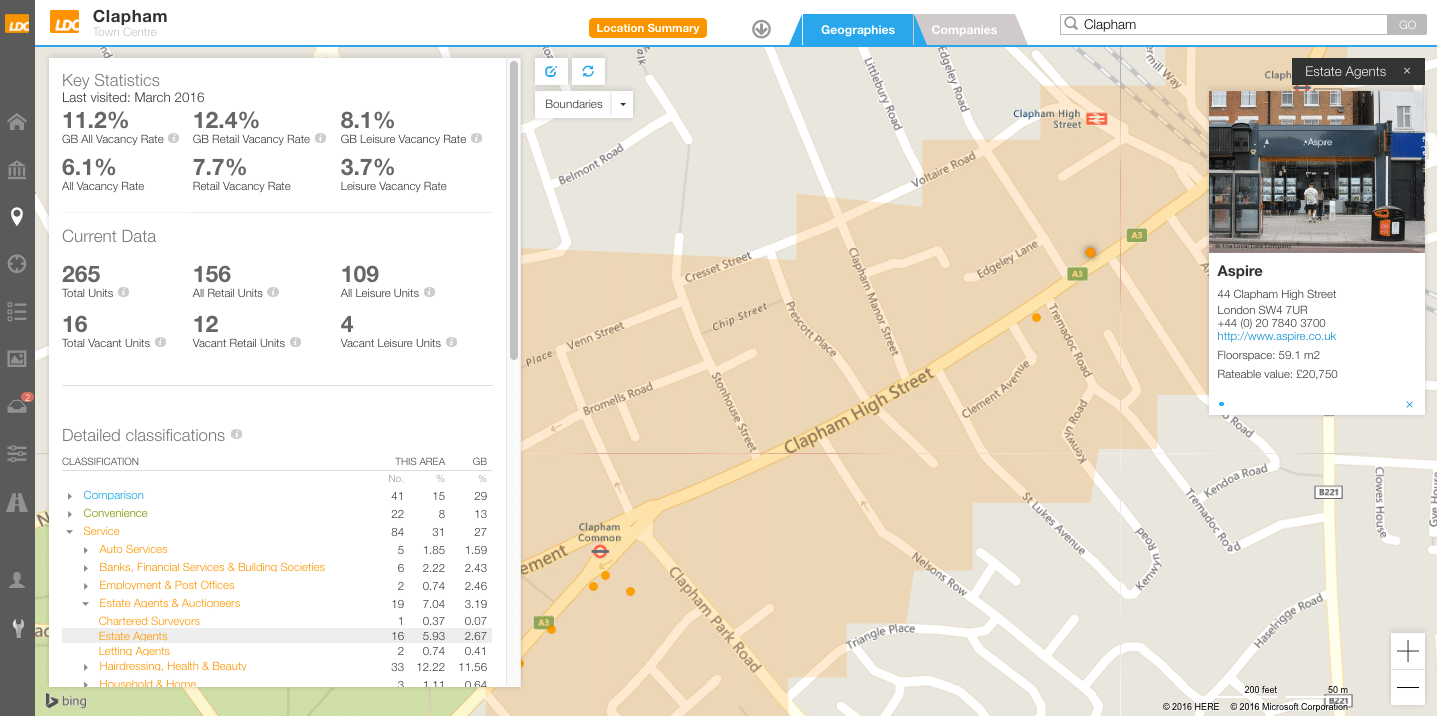
Task: Collapse Estate Agents & Auctioneers row
Action: [86, 604]
